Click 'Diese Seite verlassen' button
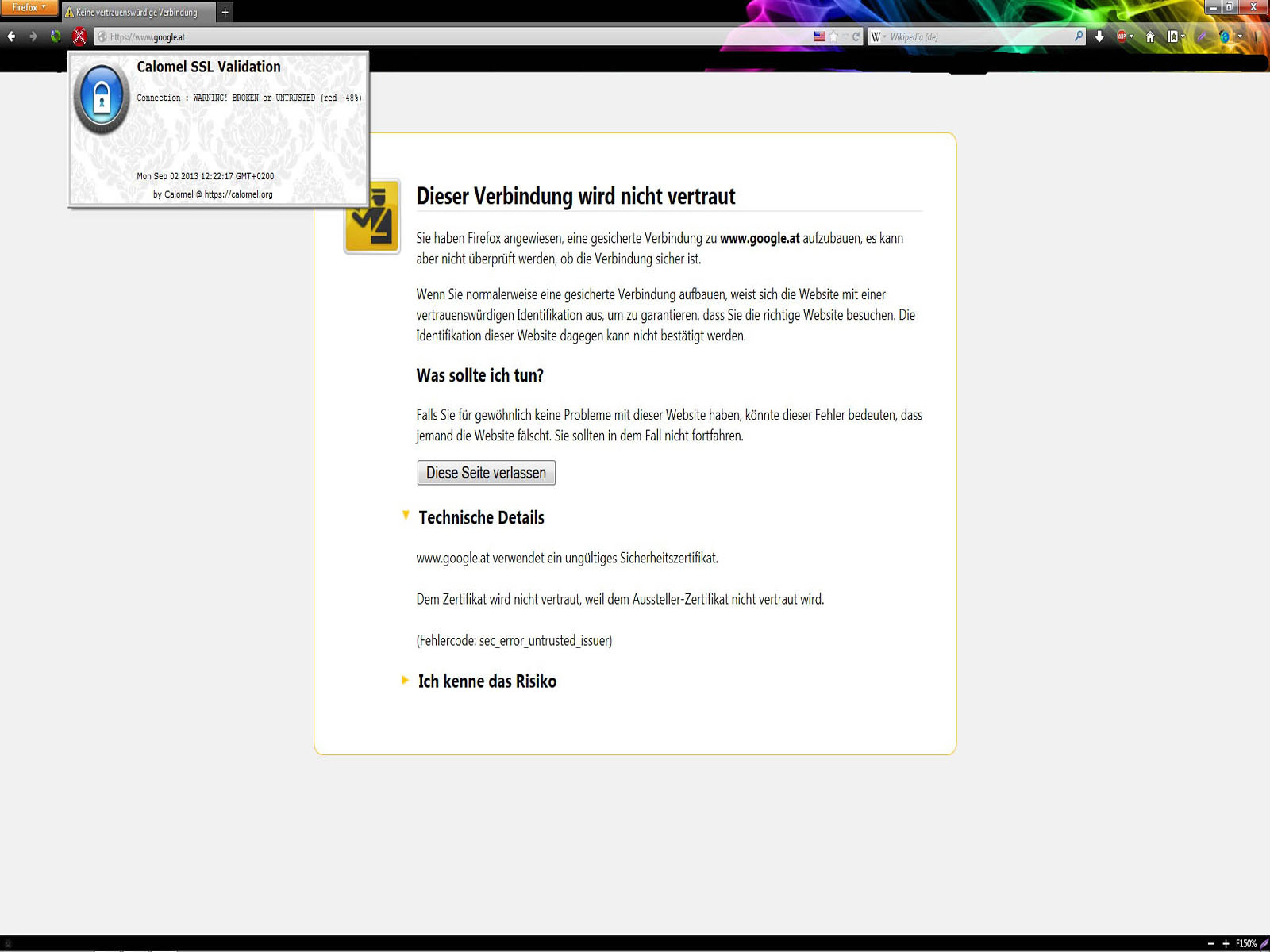This screenshot has width=1270, height=952. click(486, 473)
